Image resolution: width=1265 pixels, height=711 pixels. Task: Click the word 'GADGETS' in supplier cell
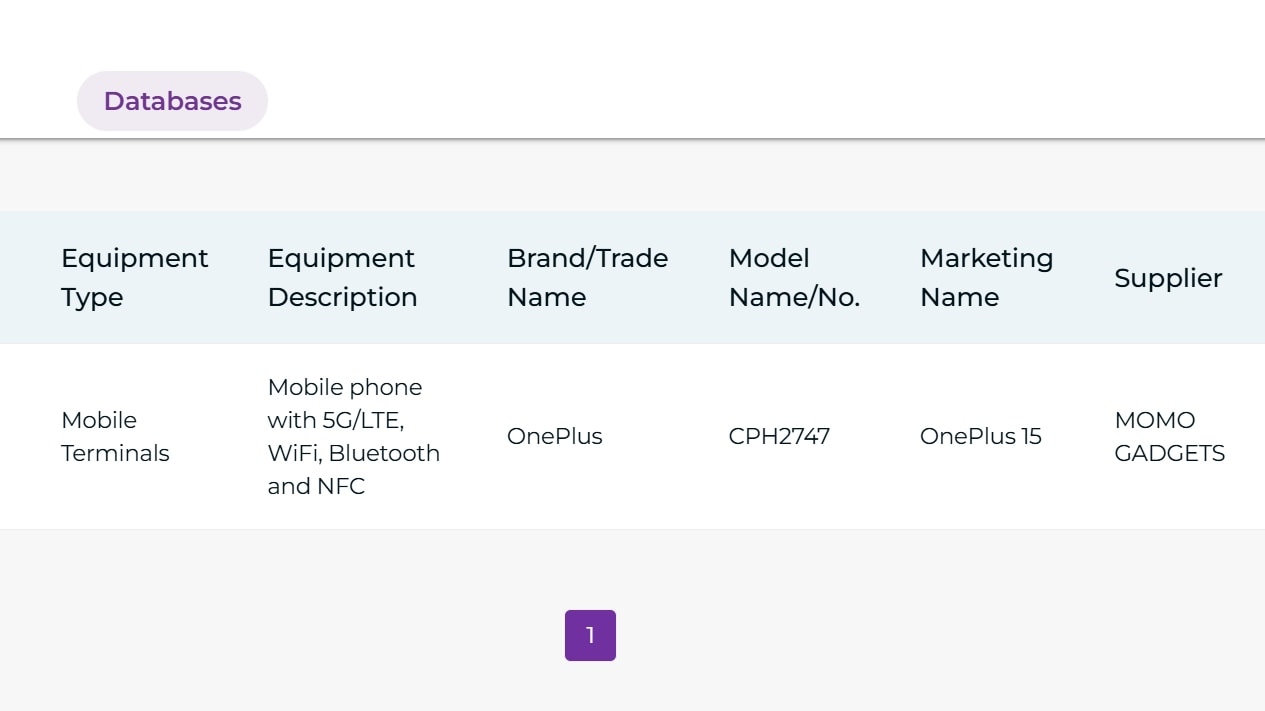1169,453
